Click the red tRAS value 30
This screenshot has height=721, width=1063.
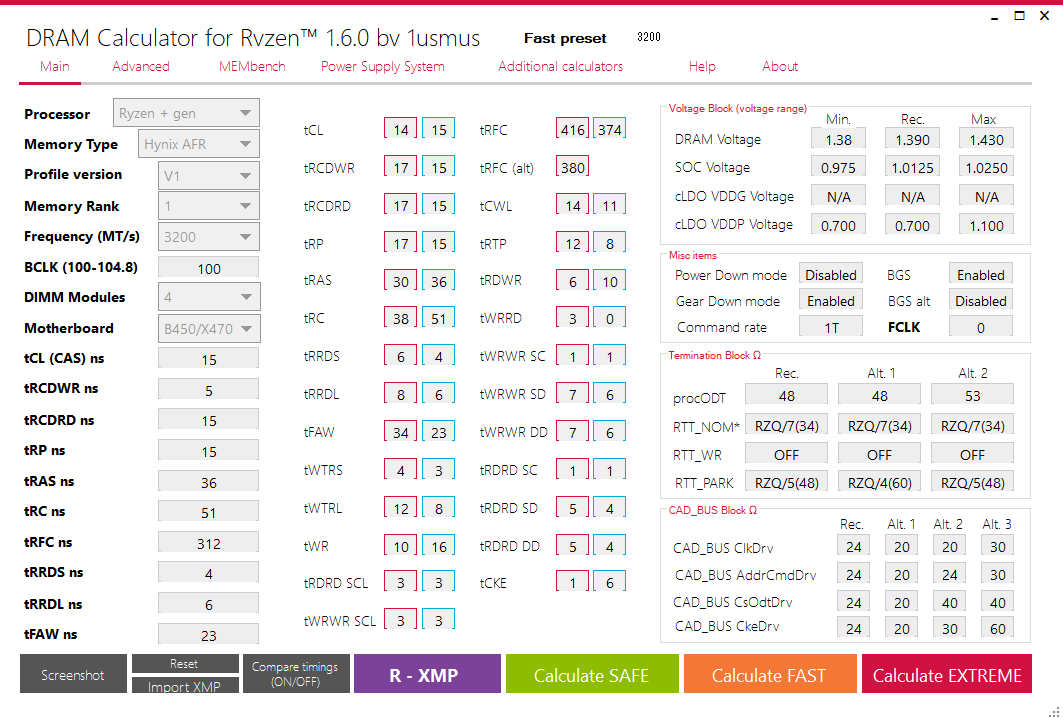401,281
